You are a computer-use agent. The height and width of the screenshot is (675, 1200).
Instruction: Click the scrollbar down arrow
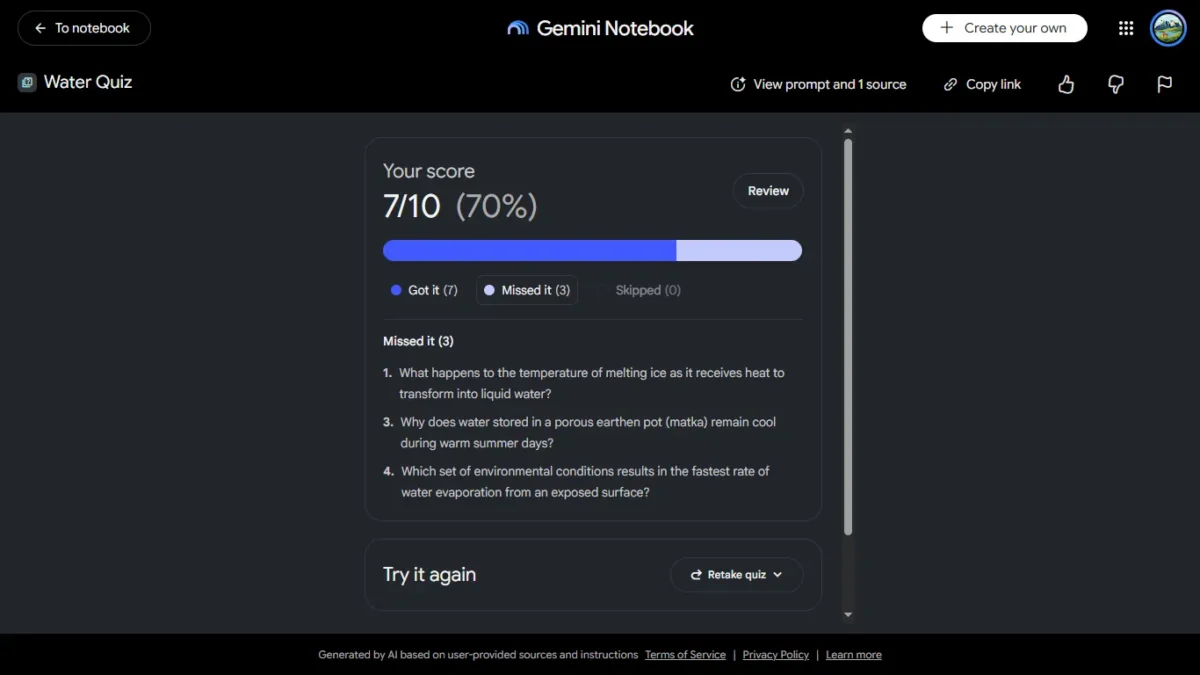(x=848, y=615)
